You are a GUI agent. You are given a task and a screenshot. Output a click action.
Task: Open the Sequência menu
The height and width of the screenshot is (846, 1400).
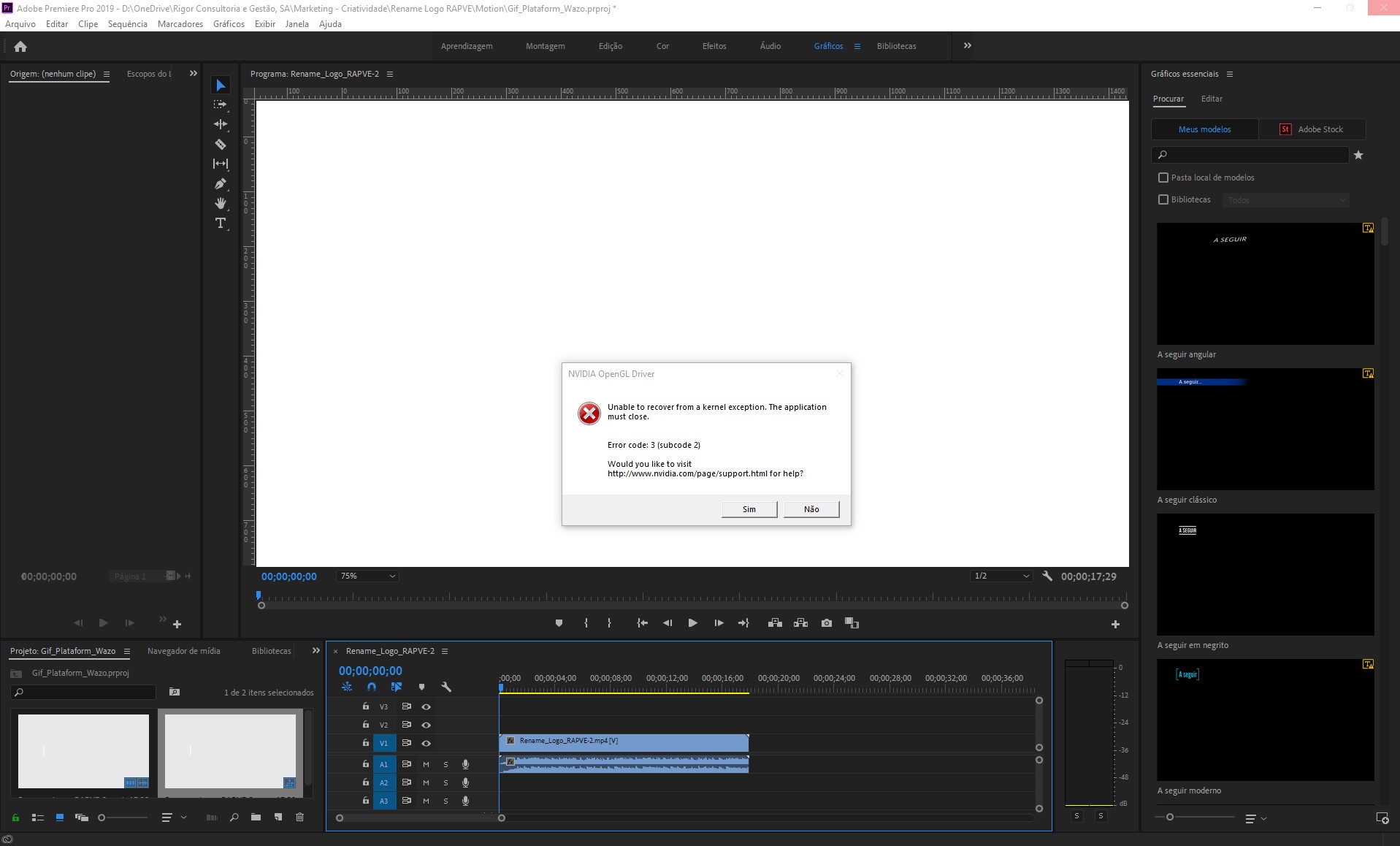click(127, 23)
